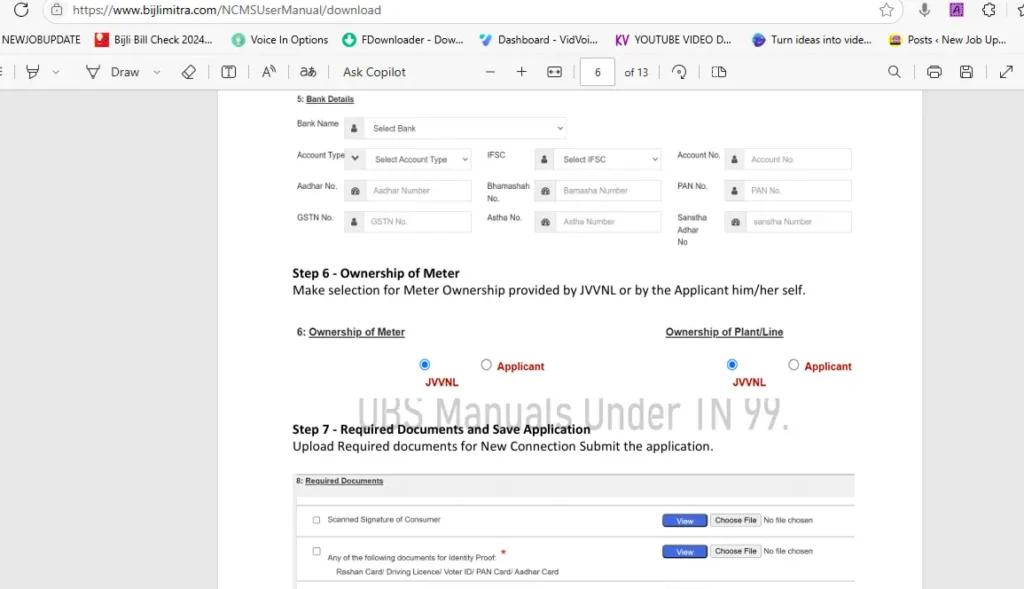This screenshot has height=589, width=1024.
Task: Click the Fit to width icon
Action: tap(554, 72)
